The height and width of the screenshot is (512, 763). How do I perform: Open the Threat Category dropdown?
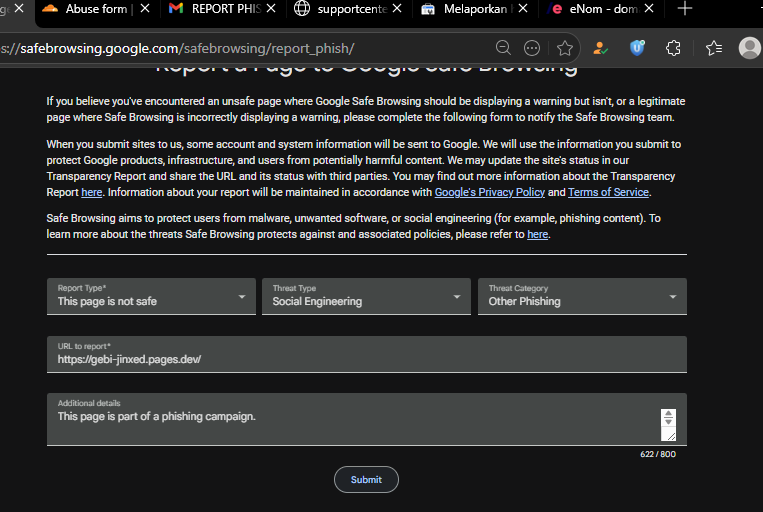(x=582, y=296)
